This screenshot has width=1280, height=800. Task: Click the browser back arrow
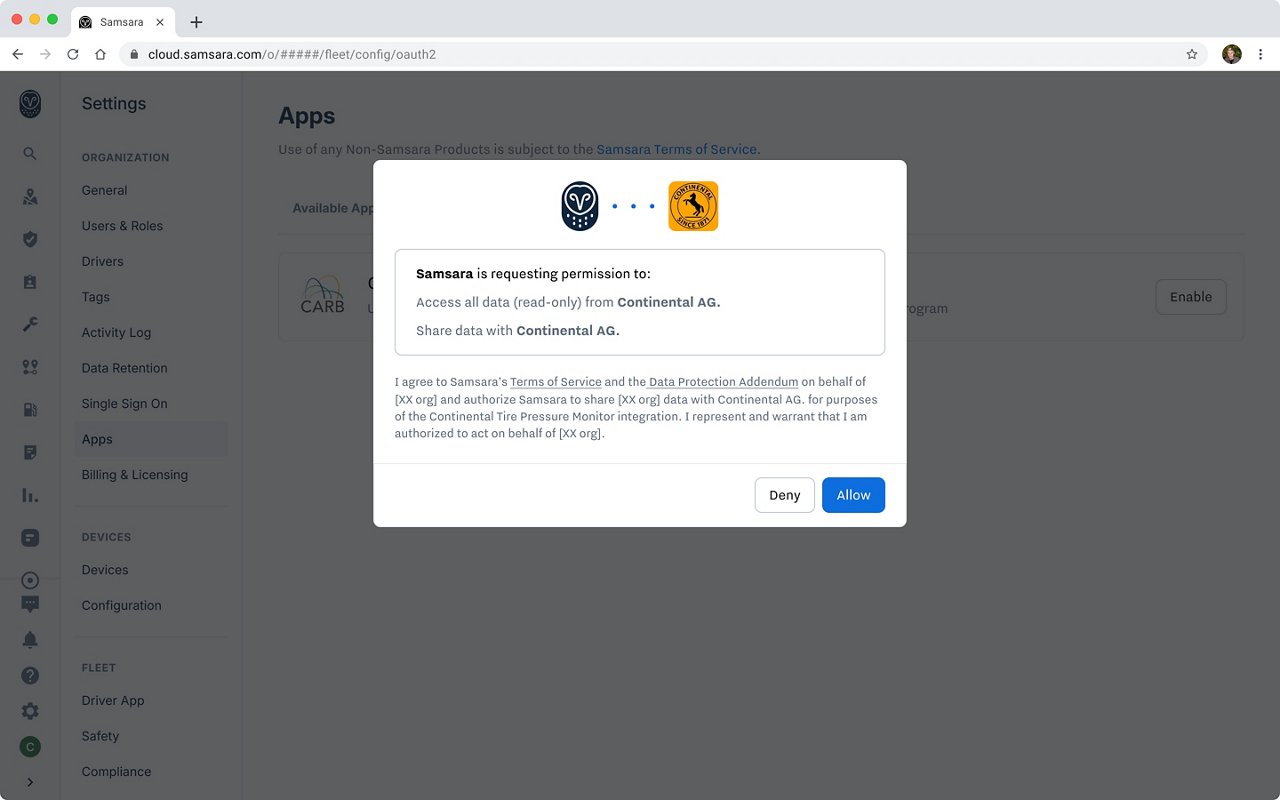pos(17,54)
